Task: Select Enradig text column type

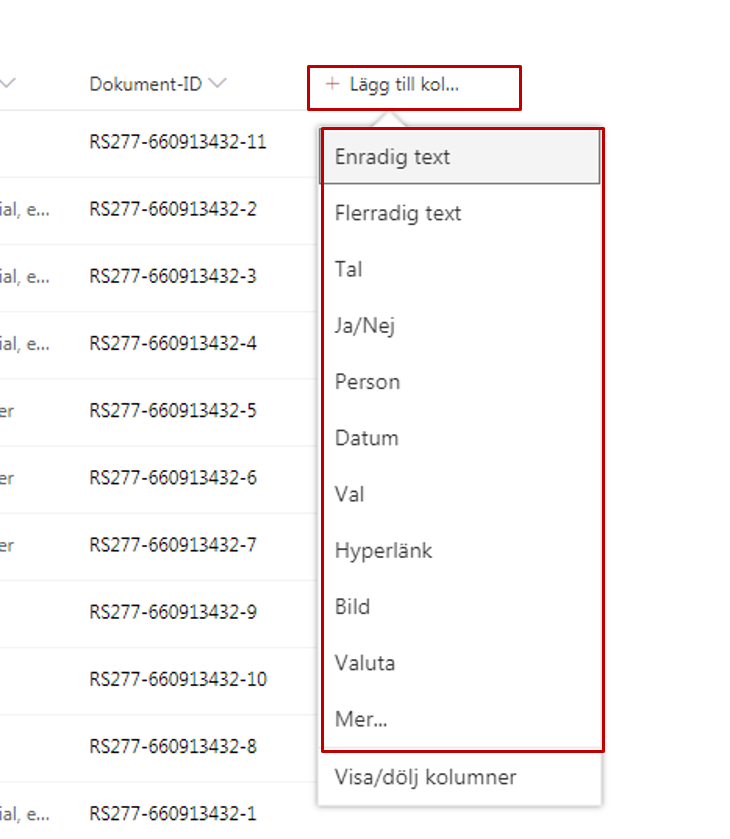Action: pos(393,157)
